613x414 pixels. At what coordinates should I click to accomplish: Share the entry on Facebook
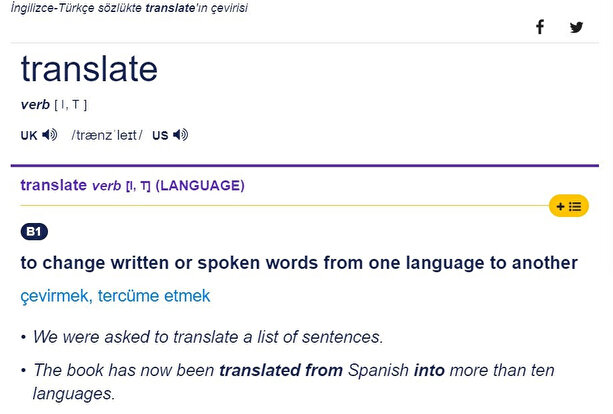540,27
